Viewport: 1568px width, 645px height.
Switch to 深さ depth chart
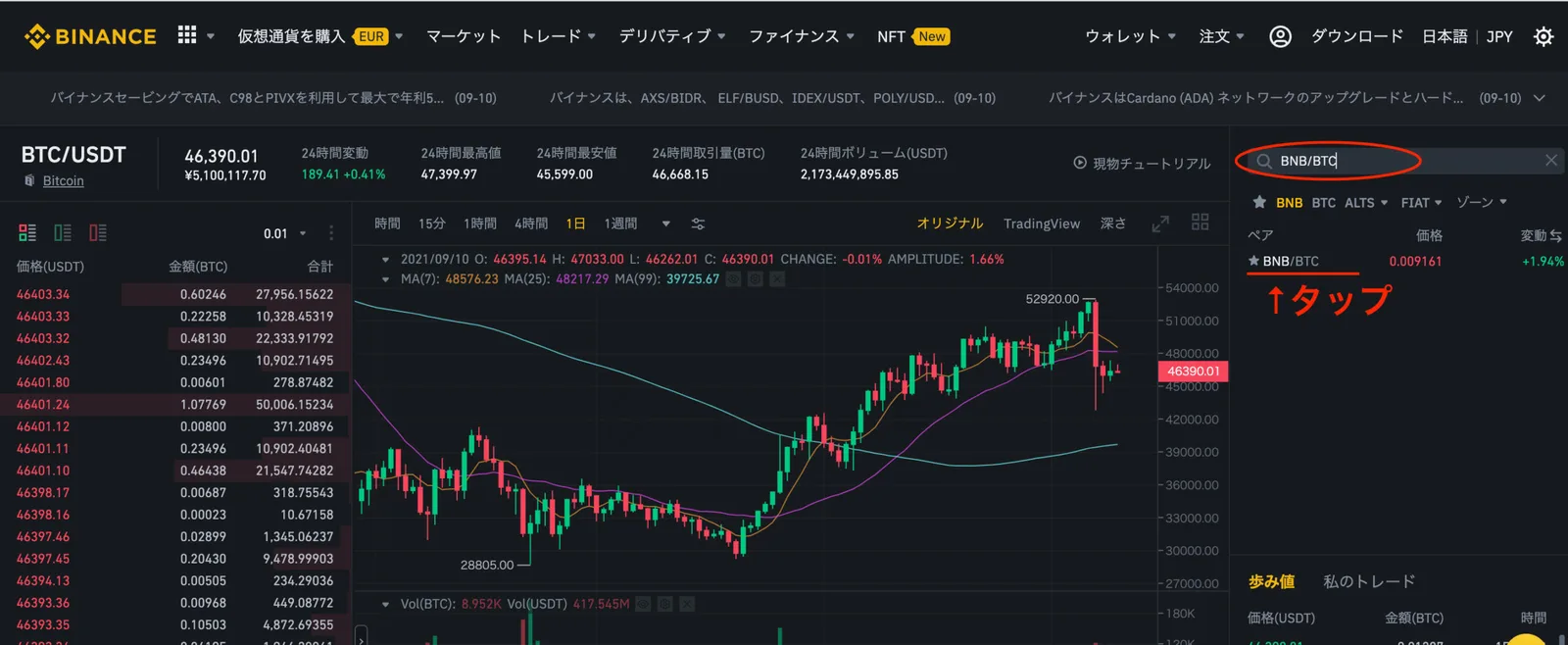tap(1113, 223)
